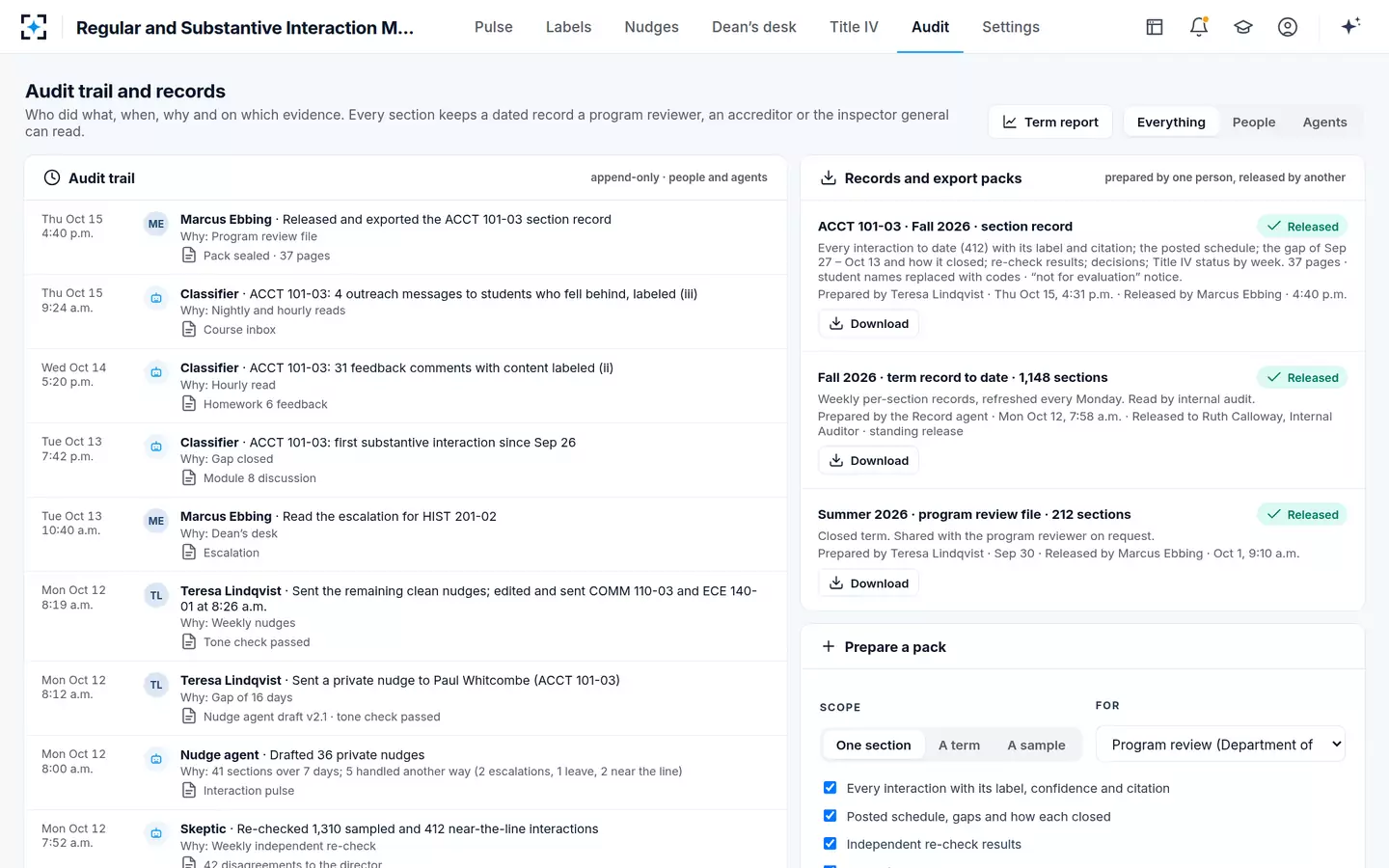Open the Program review recipient dropdown
The width and height of the screenshot is (1389, 868).
click(1220, 745)
